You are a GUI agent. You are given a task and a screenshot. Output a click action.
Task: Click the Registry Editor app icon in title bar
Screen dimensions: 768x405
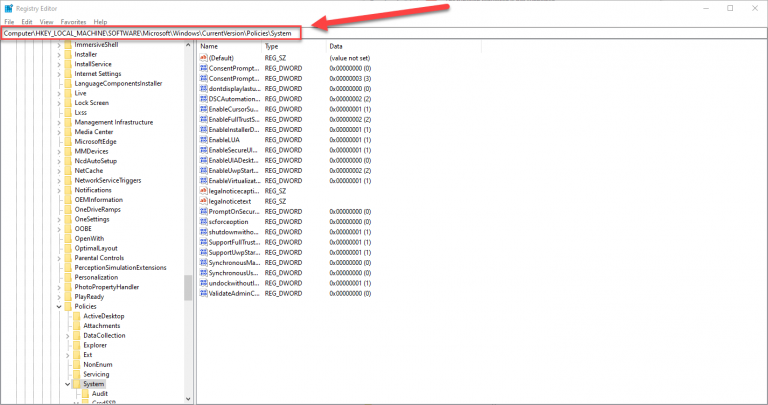point(8,8)
